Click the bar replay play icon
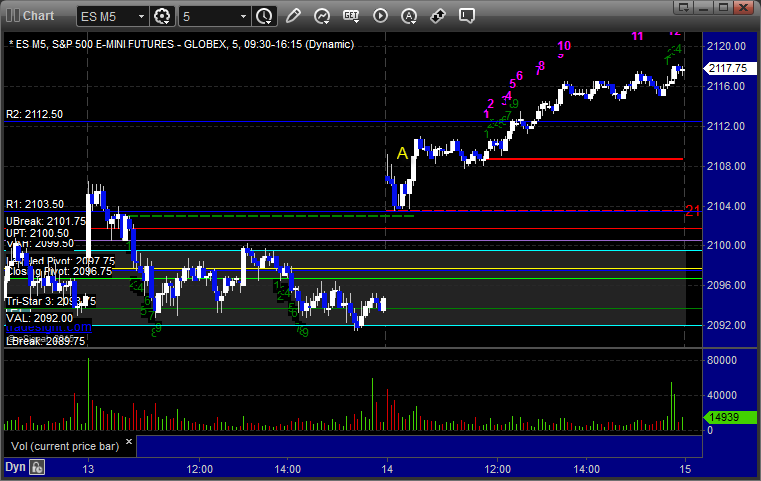 click(380, 16)
